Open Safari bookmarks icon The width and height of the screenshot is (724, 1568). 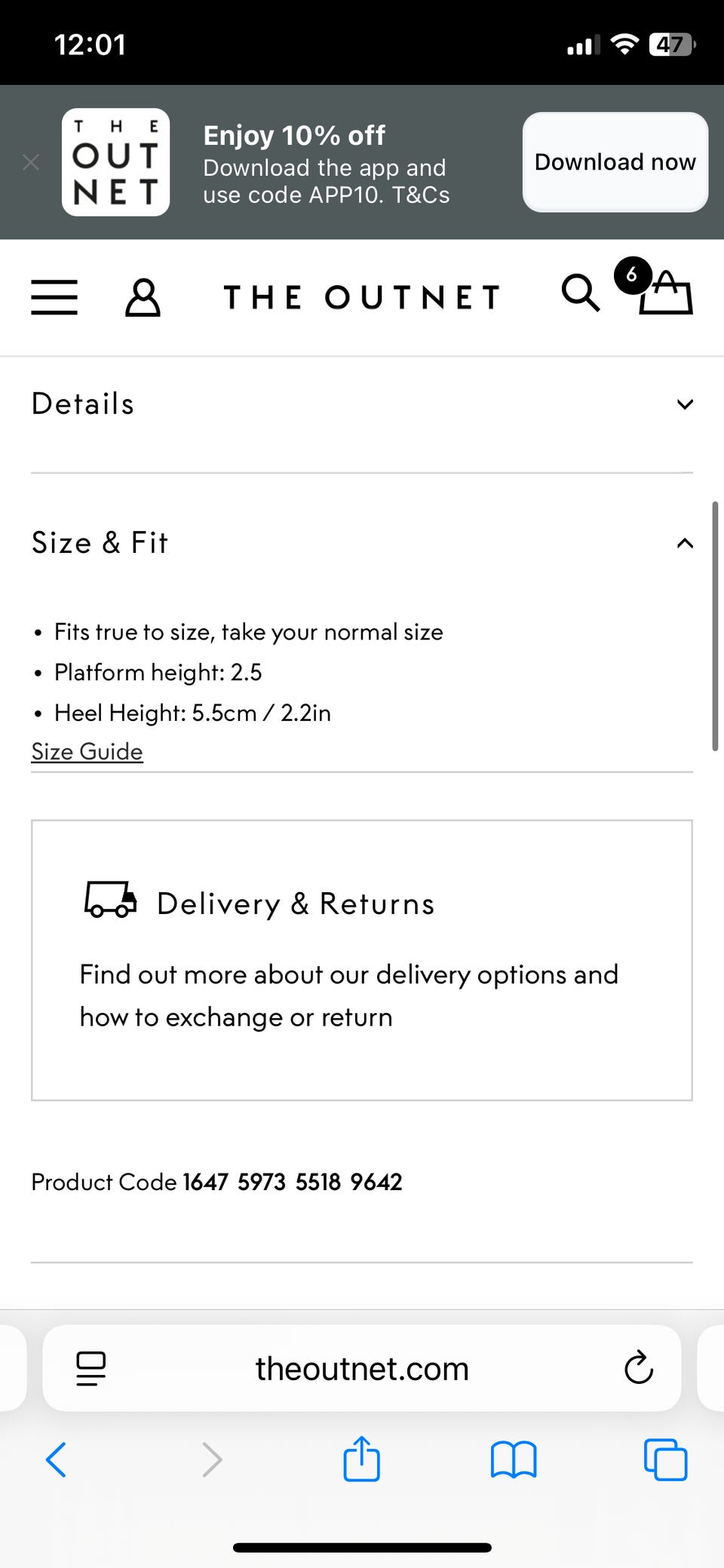tap(514, 1459)
